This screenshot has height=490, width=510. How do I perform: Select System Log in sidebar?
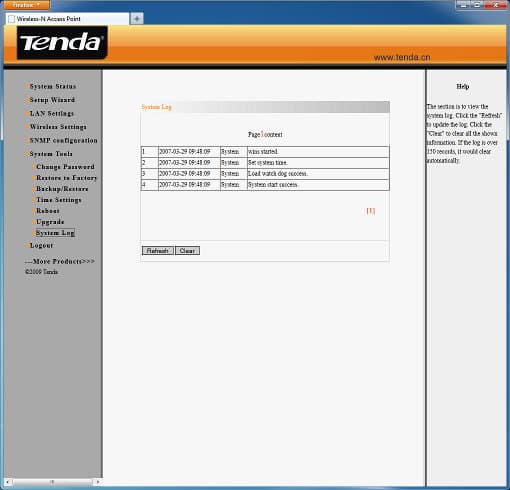[x=55, y=233]
